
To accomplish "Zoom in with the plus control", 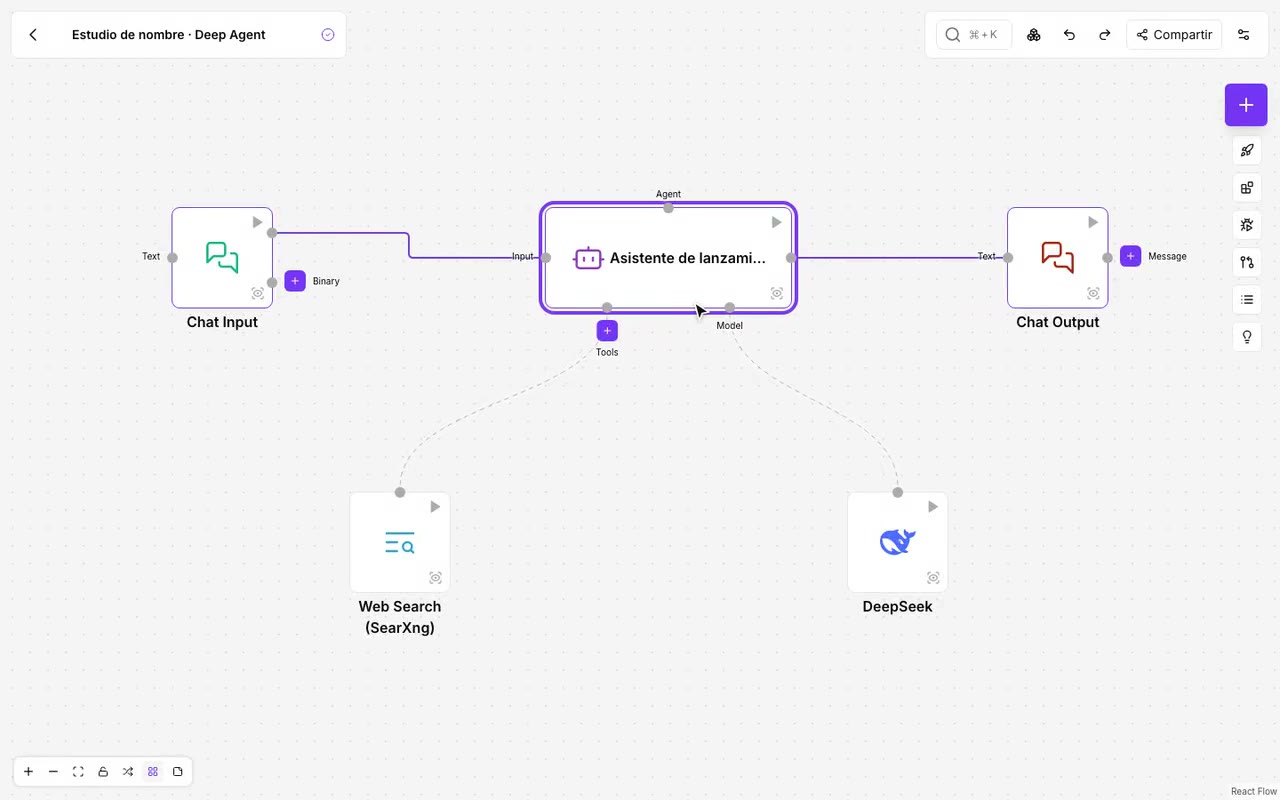I will 28,772.
